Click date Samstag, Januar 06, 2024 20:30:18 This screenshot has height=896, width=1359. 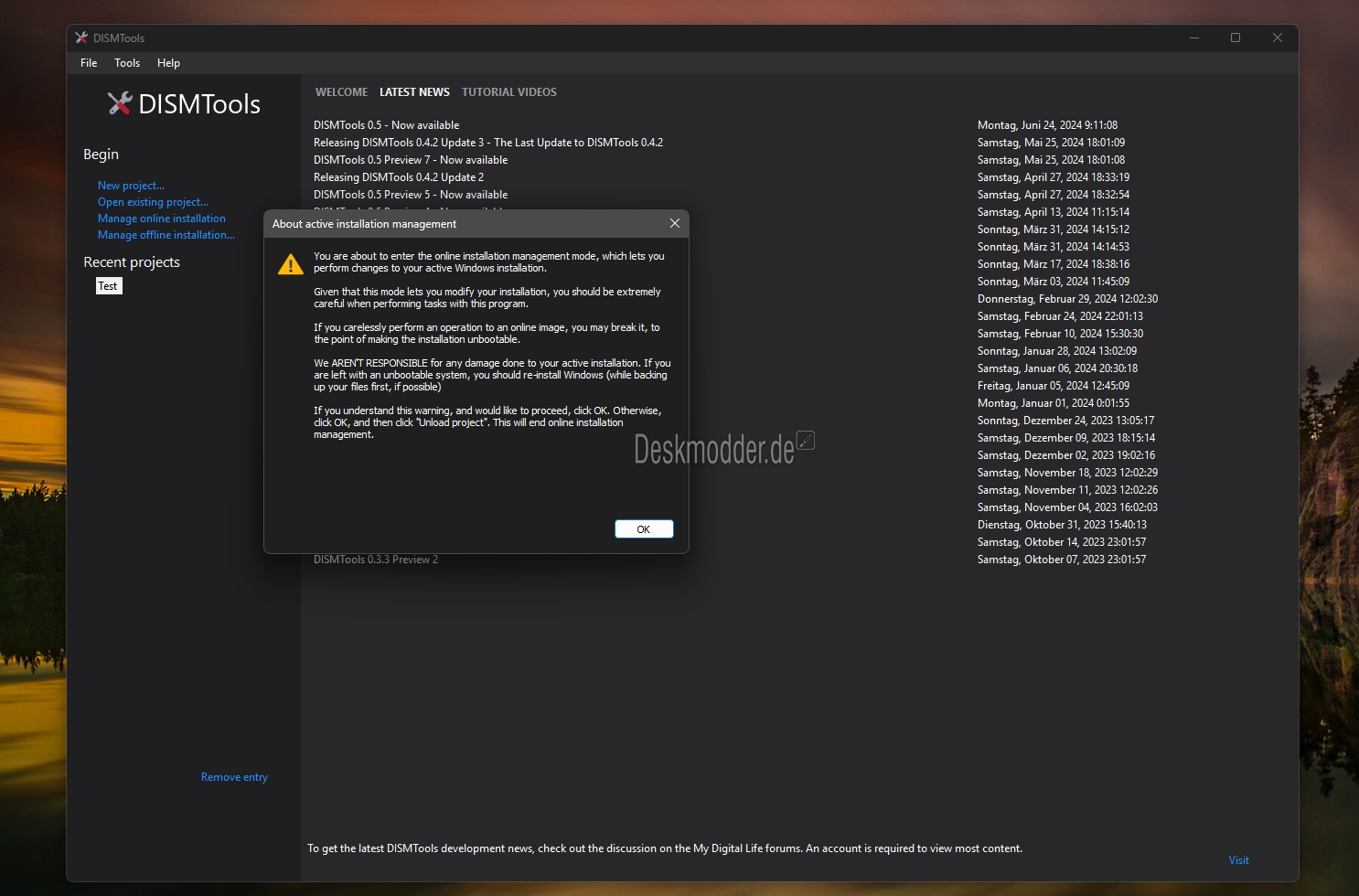(1057, 368)
